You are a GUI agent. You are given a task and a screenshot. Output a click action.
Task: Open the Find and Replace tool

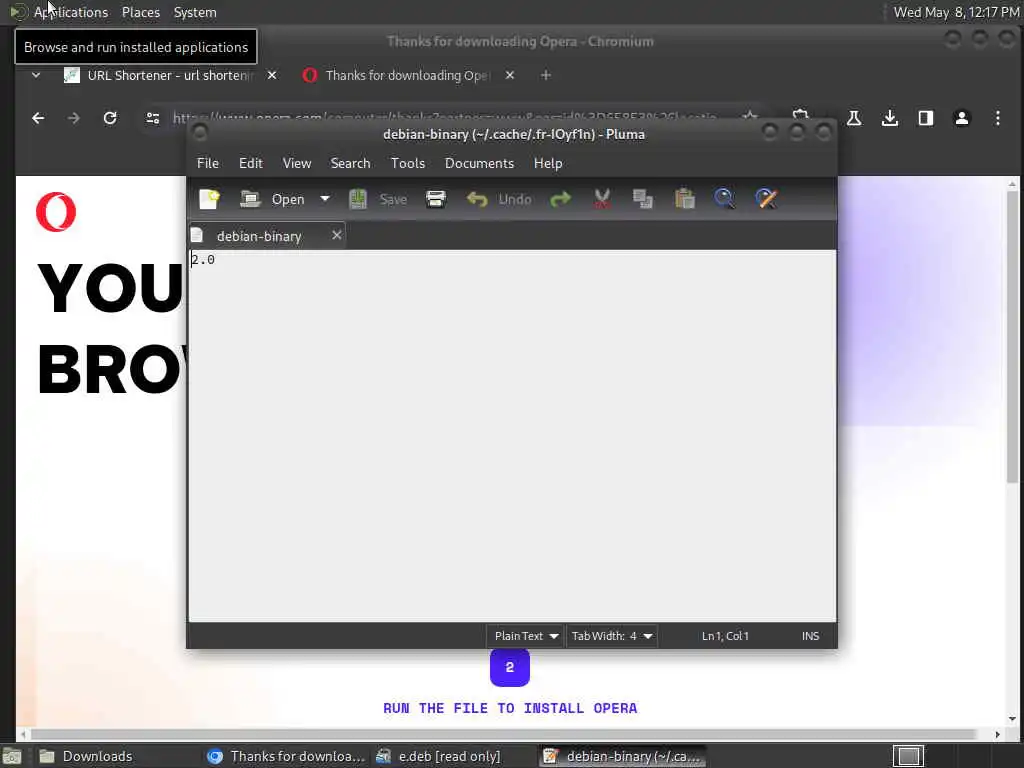[x=766, y=199]
